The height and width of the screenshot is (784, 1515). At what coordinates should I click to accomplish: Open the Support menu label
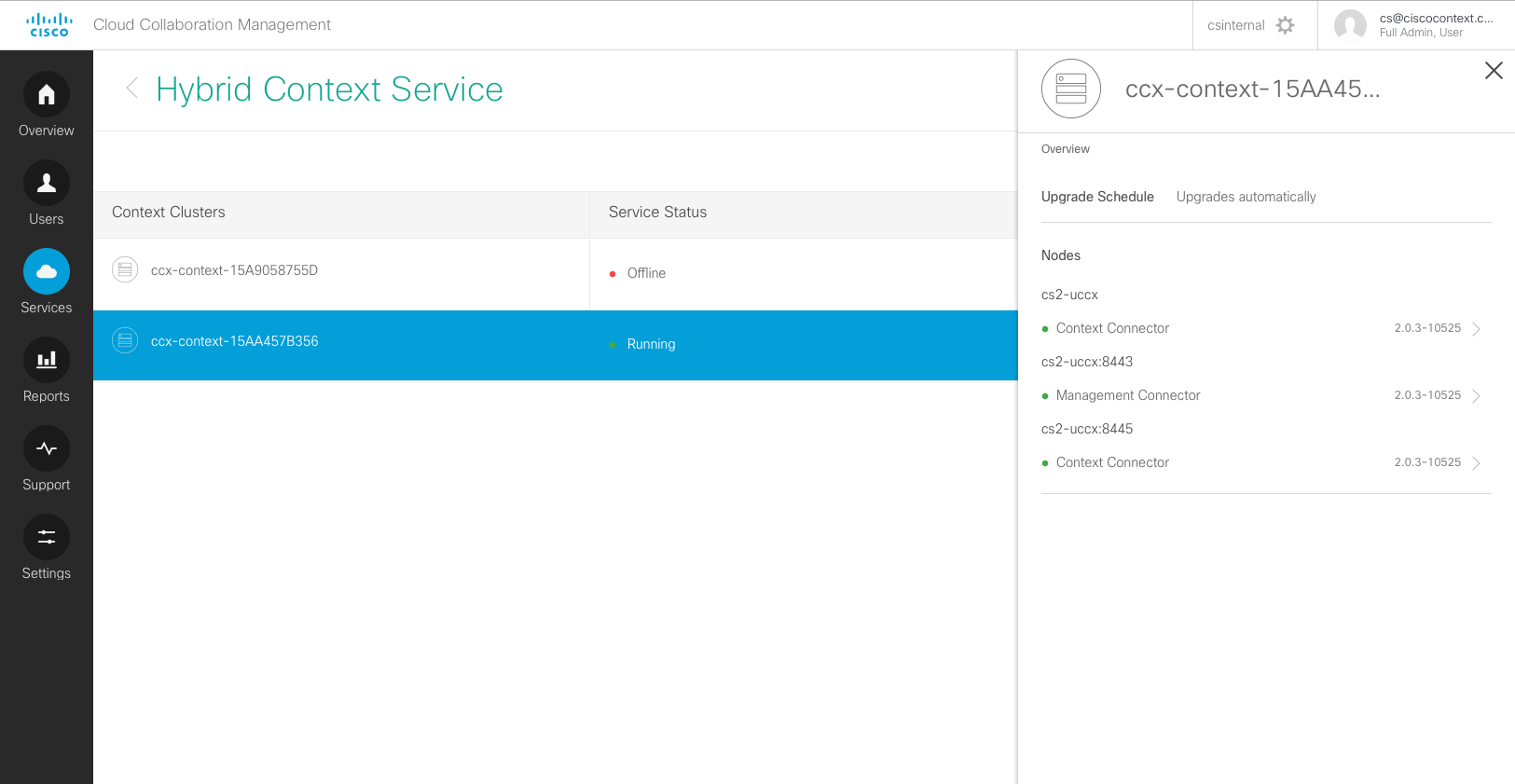point(47,485)
